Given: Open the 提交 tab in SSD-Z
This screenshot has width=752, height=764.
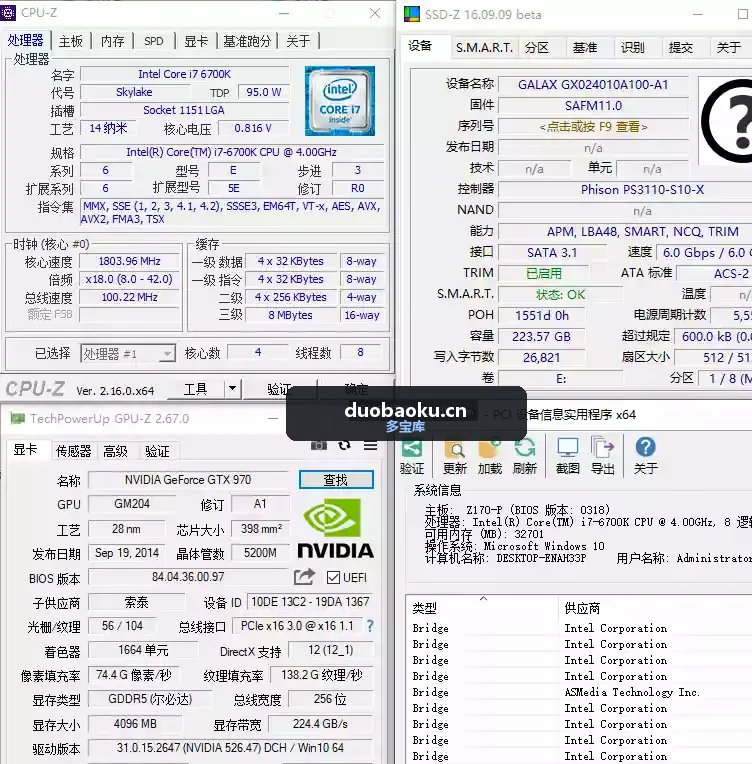Looking at the screenshot, I should [x=680, y=48].
